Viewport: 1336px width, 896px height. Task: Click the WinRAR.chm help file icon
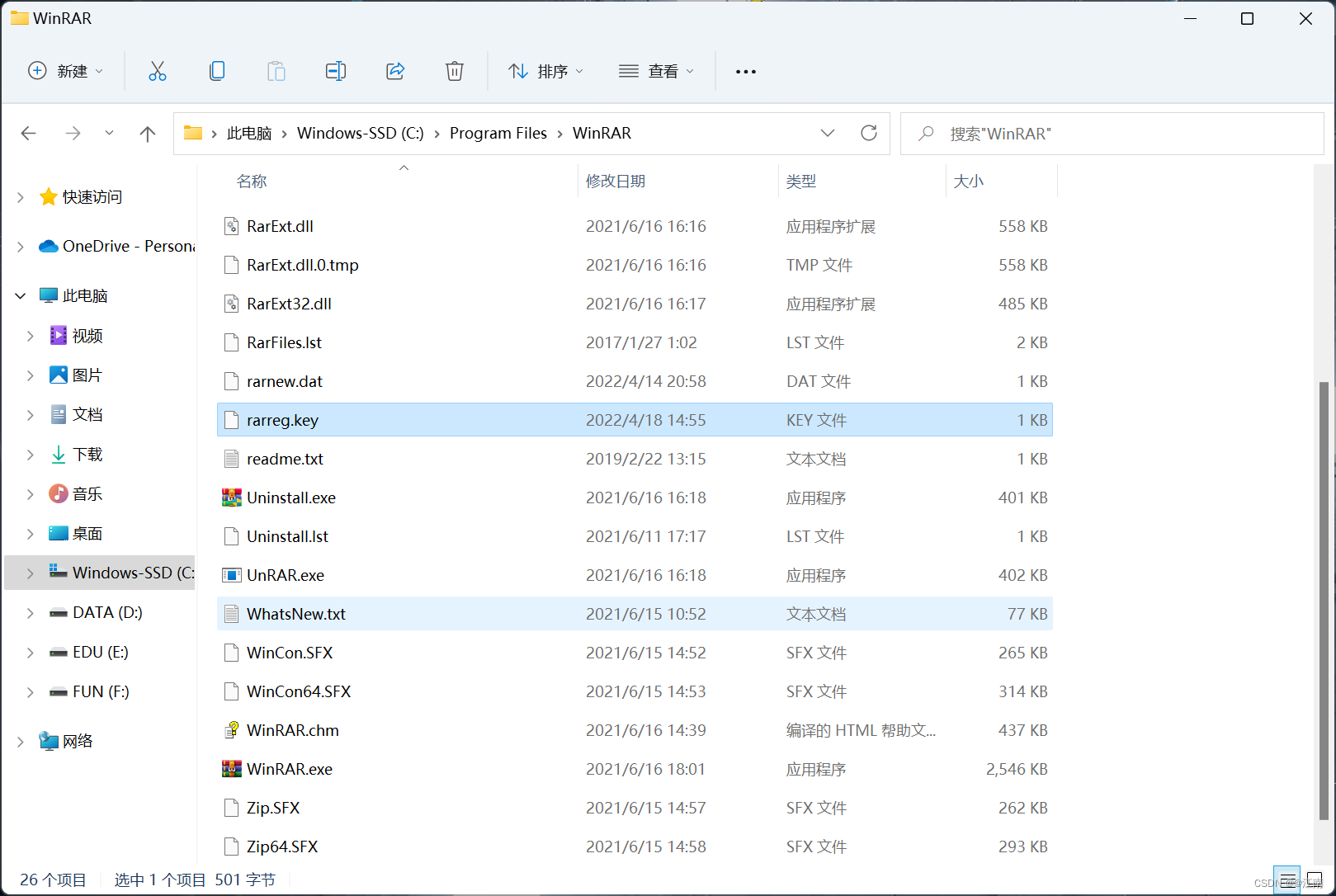coord(232,730)
